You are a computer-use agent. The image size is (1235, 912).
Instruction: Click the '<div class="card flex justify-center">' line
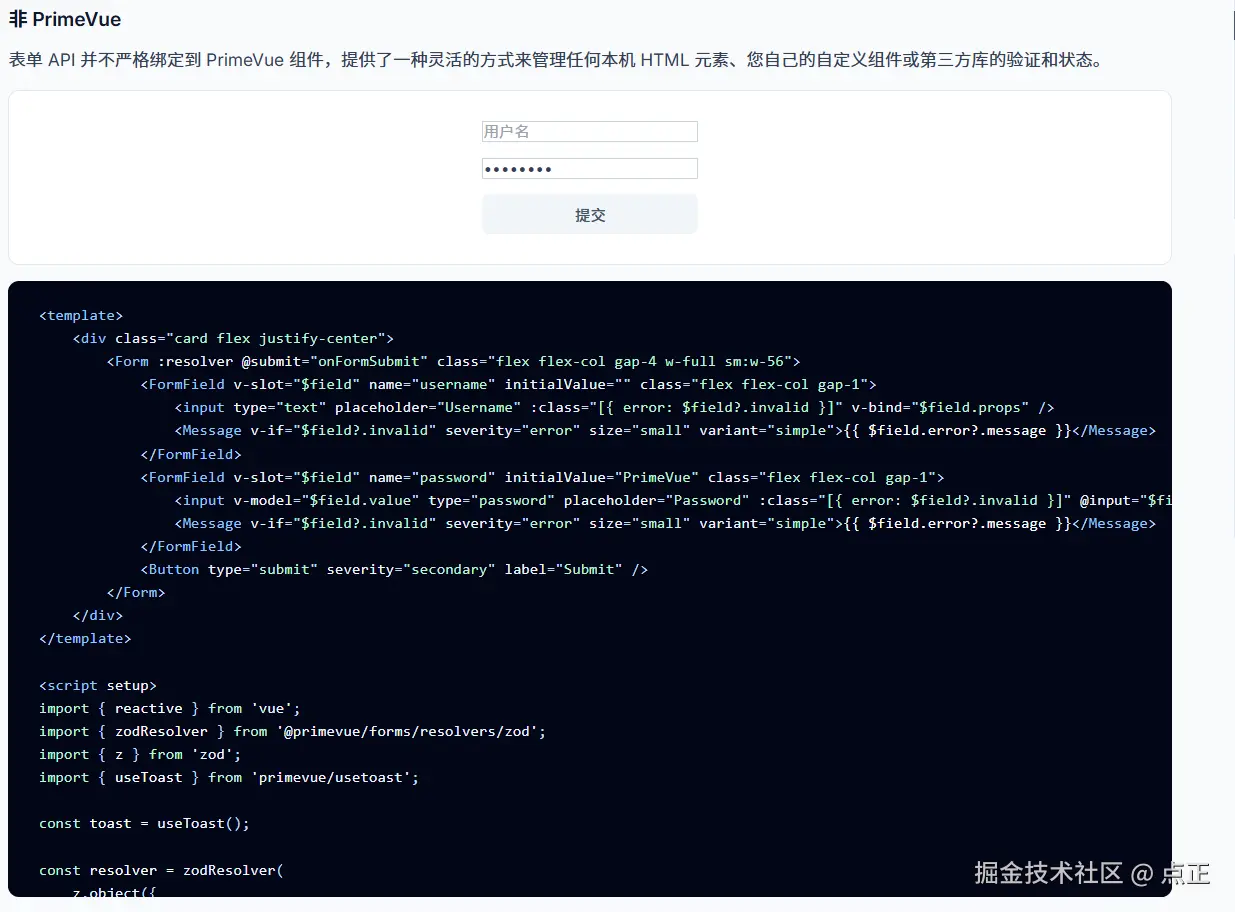click(x=233, y=338)
